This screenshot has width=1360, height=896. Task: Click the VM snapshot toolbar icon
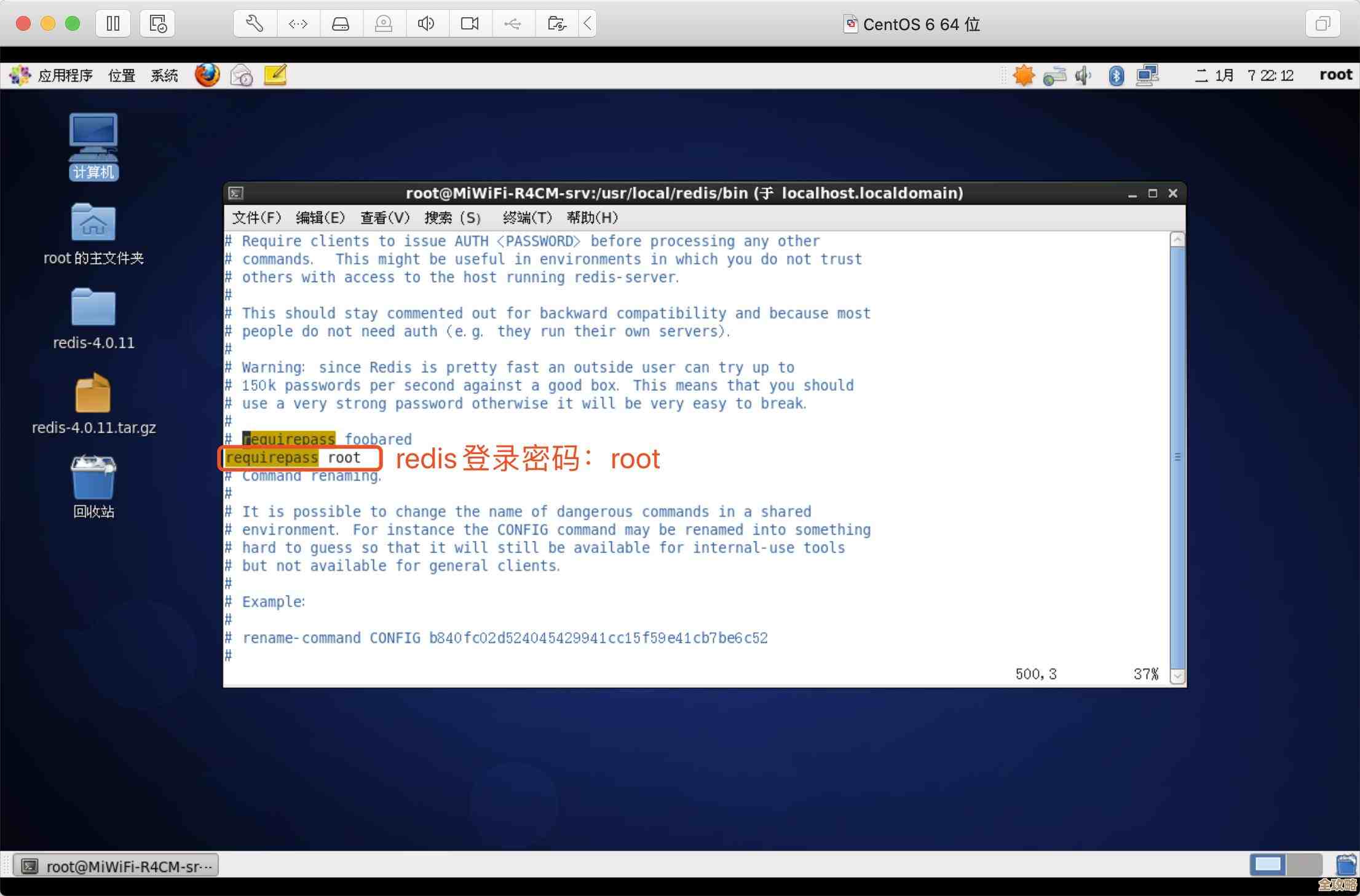(157, 24)
